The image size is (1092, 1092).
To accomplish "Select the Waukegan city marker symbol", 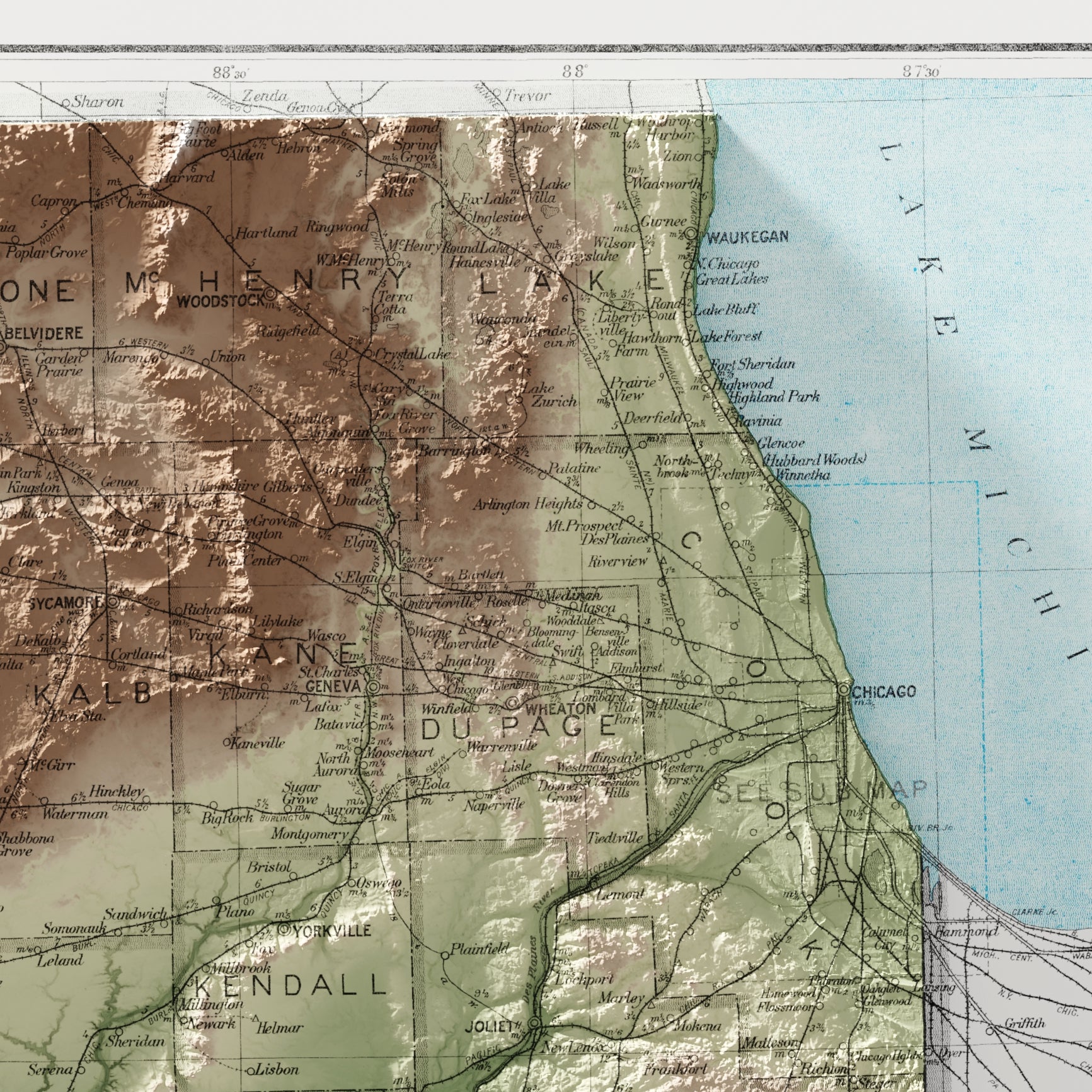I will pyautogui.click(x=692, y=234).
